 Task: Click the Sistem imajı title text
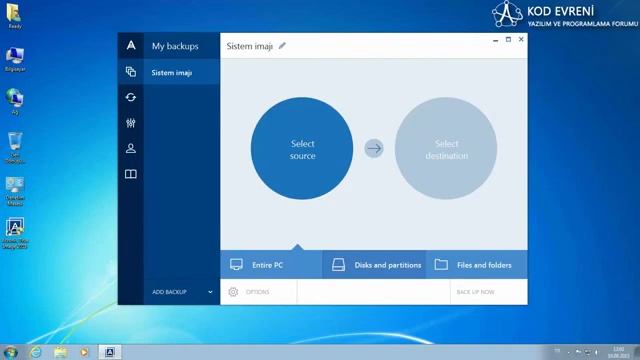tap(249, 46)
